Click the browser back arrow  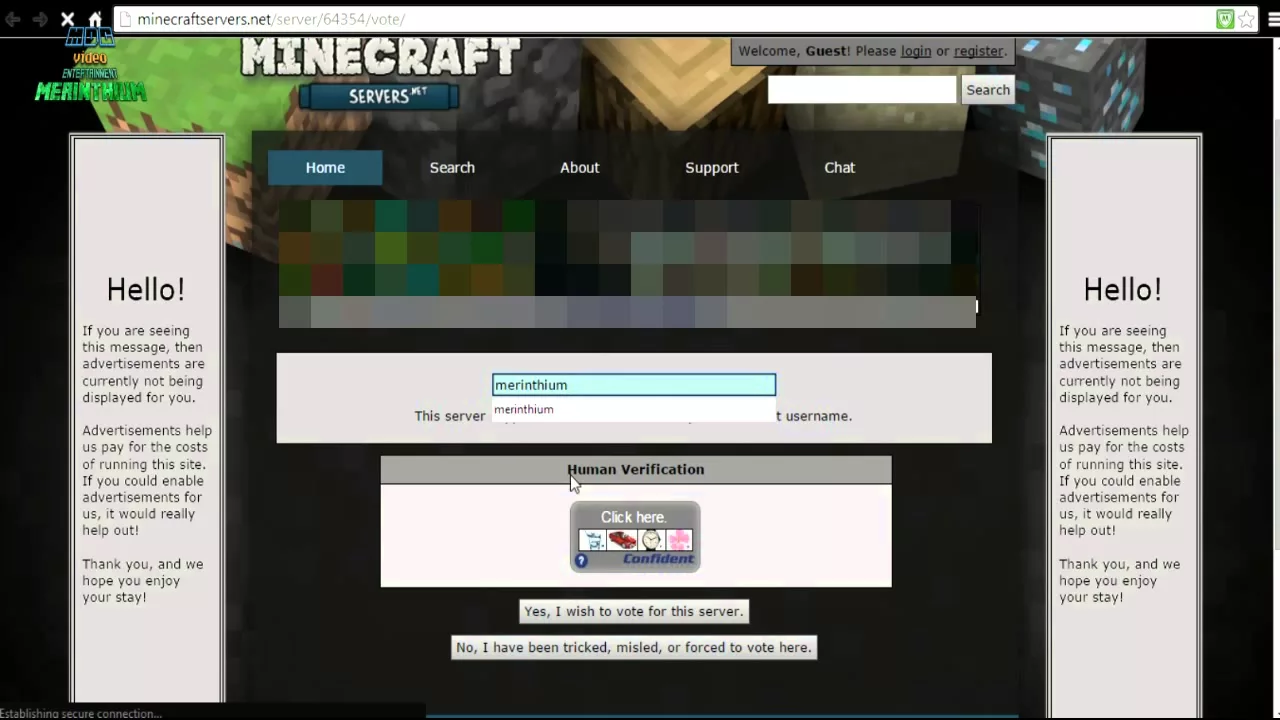pyautogui.click(x=13, y=19)
